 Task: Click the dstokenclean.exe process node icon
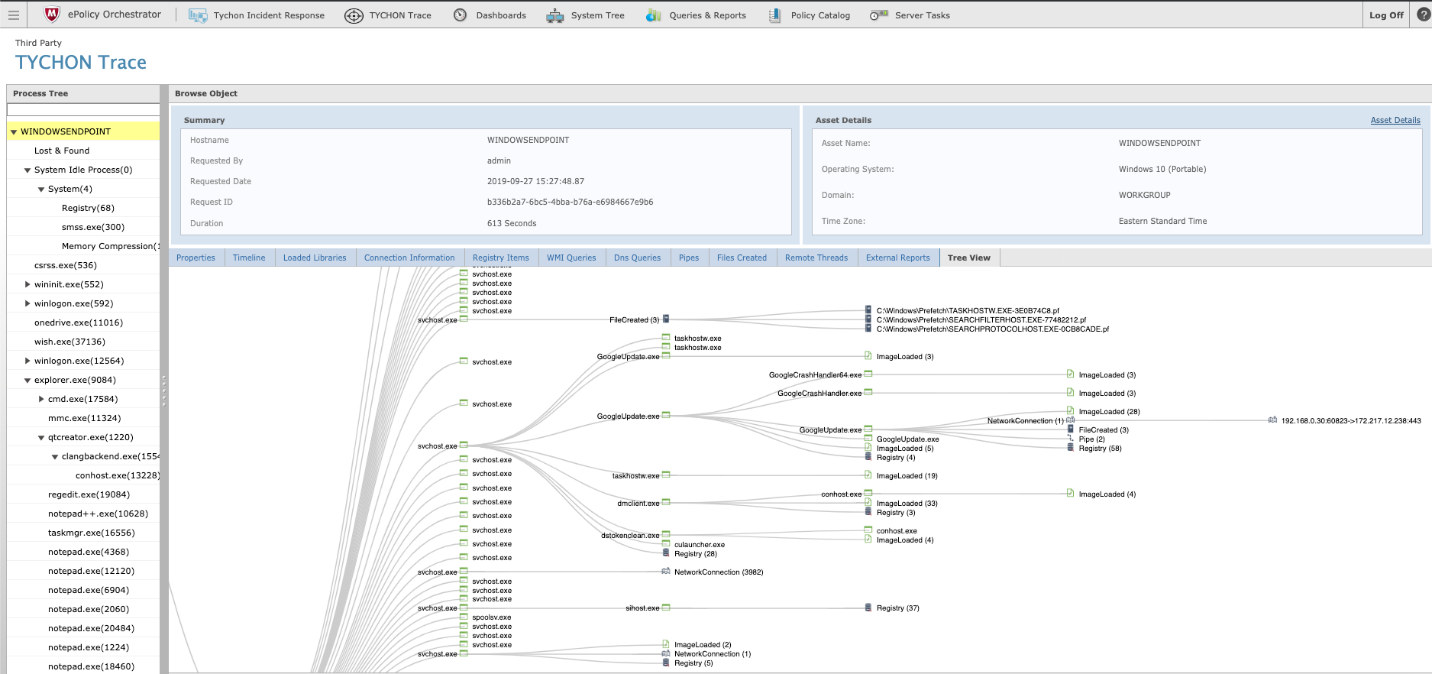point(666,535)
